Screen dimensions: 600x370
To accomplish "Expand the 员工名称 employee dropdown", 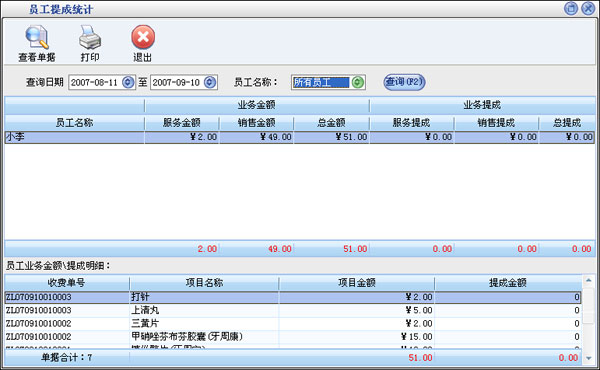I will (358, 82).
